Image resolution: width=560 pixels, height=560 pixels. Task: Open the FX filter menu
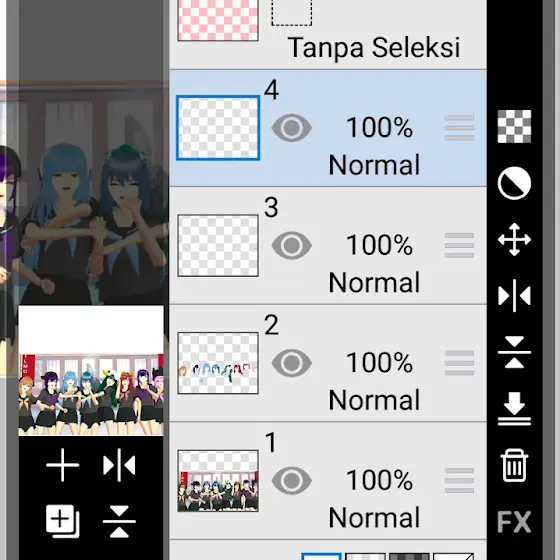coord(514,522)
